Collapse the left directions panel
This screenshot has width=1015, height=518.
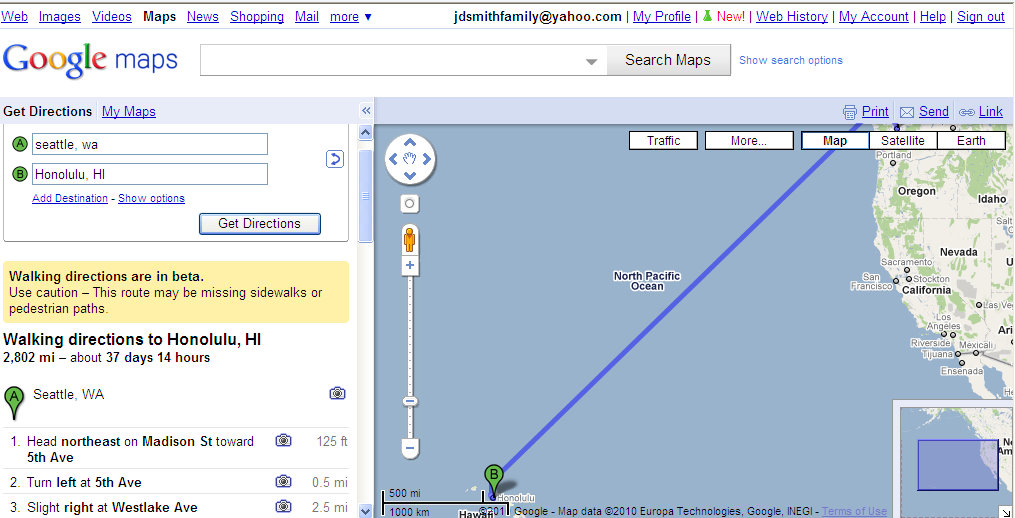pos(366,111)
